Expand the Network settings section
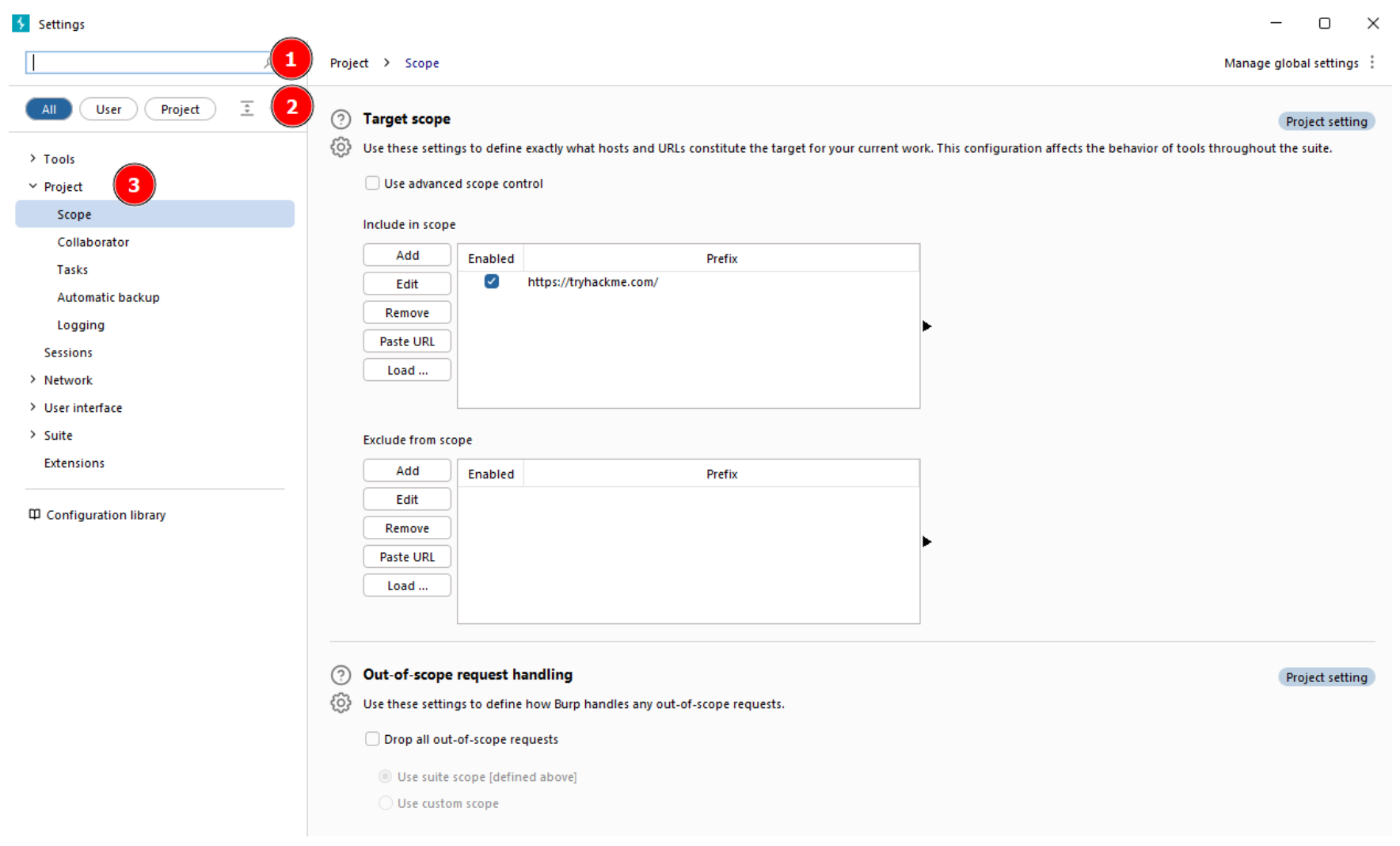 pyautogui.click(x=33, y=380)
